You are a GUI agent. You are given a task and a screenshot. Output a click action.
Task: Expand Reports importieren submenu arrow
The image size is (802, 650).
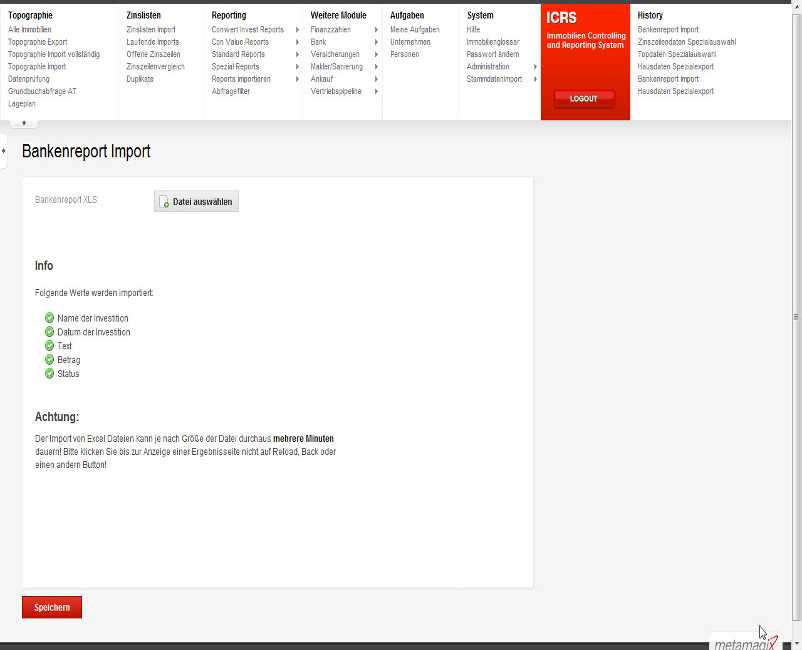tap(297, 79)
